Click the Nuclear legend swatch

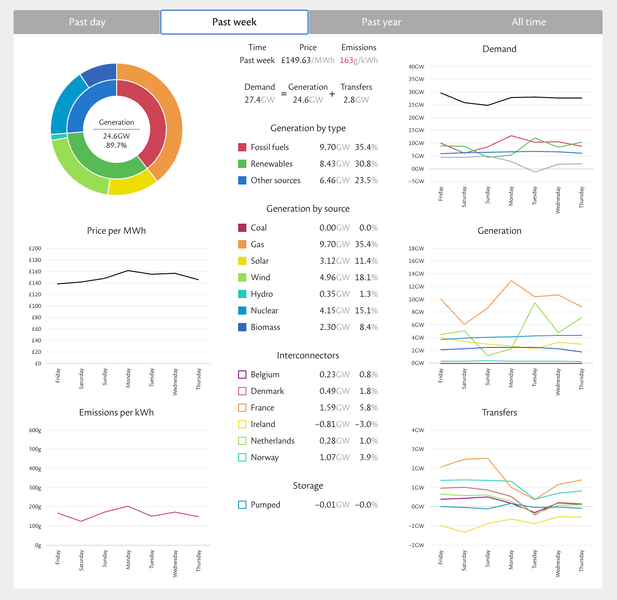(242, 310)
